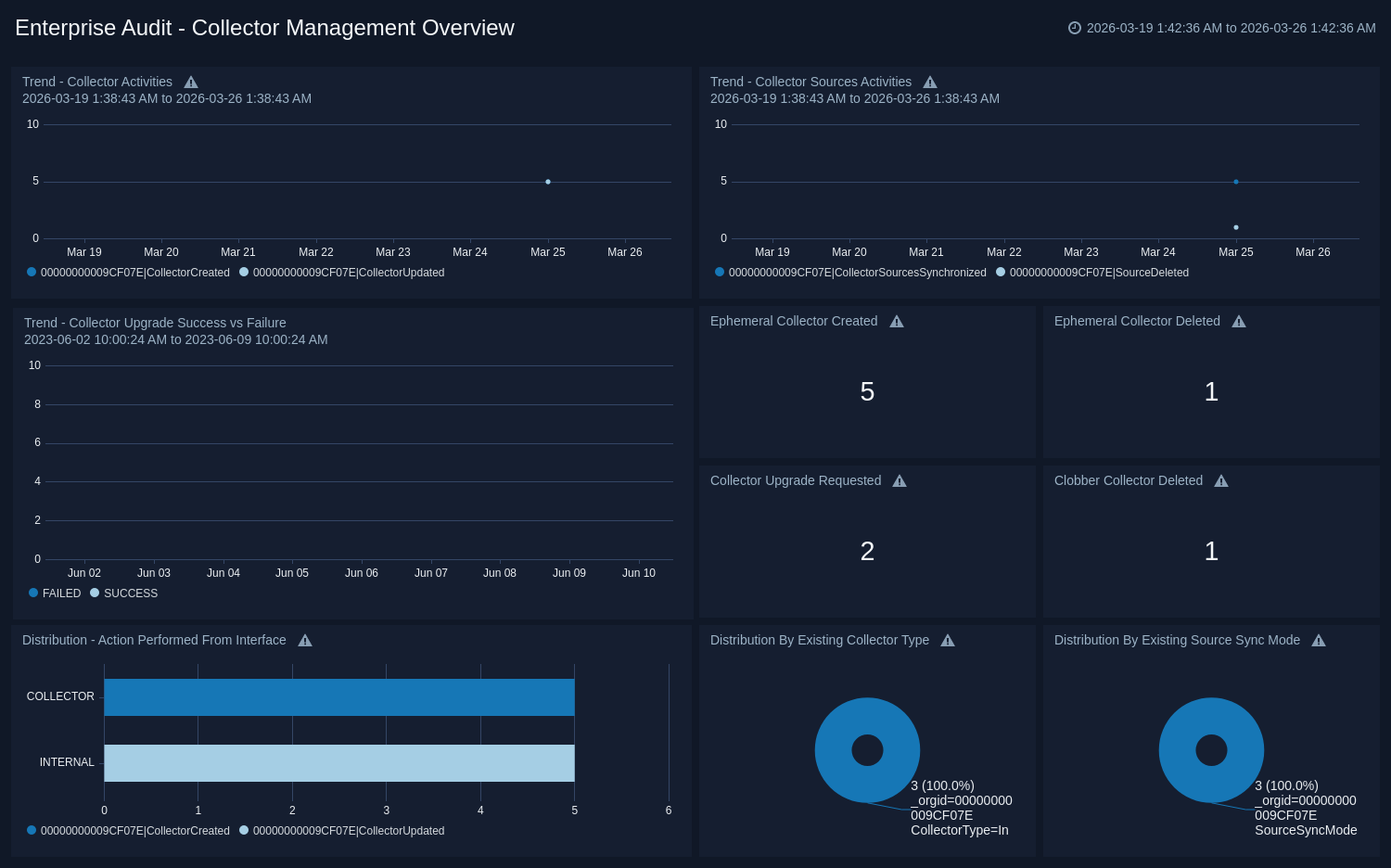Image resolution: width=1391 pixels, height=868 pixels.
Task: Click the clock icon beside the dashboard time range
Action: (1075, 28)
